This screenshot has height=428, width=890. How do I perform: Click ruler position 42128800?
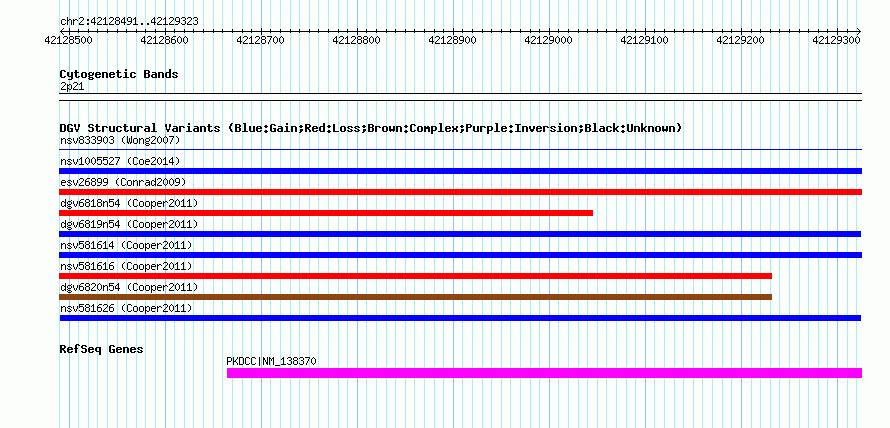click(x=356, y=40)
